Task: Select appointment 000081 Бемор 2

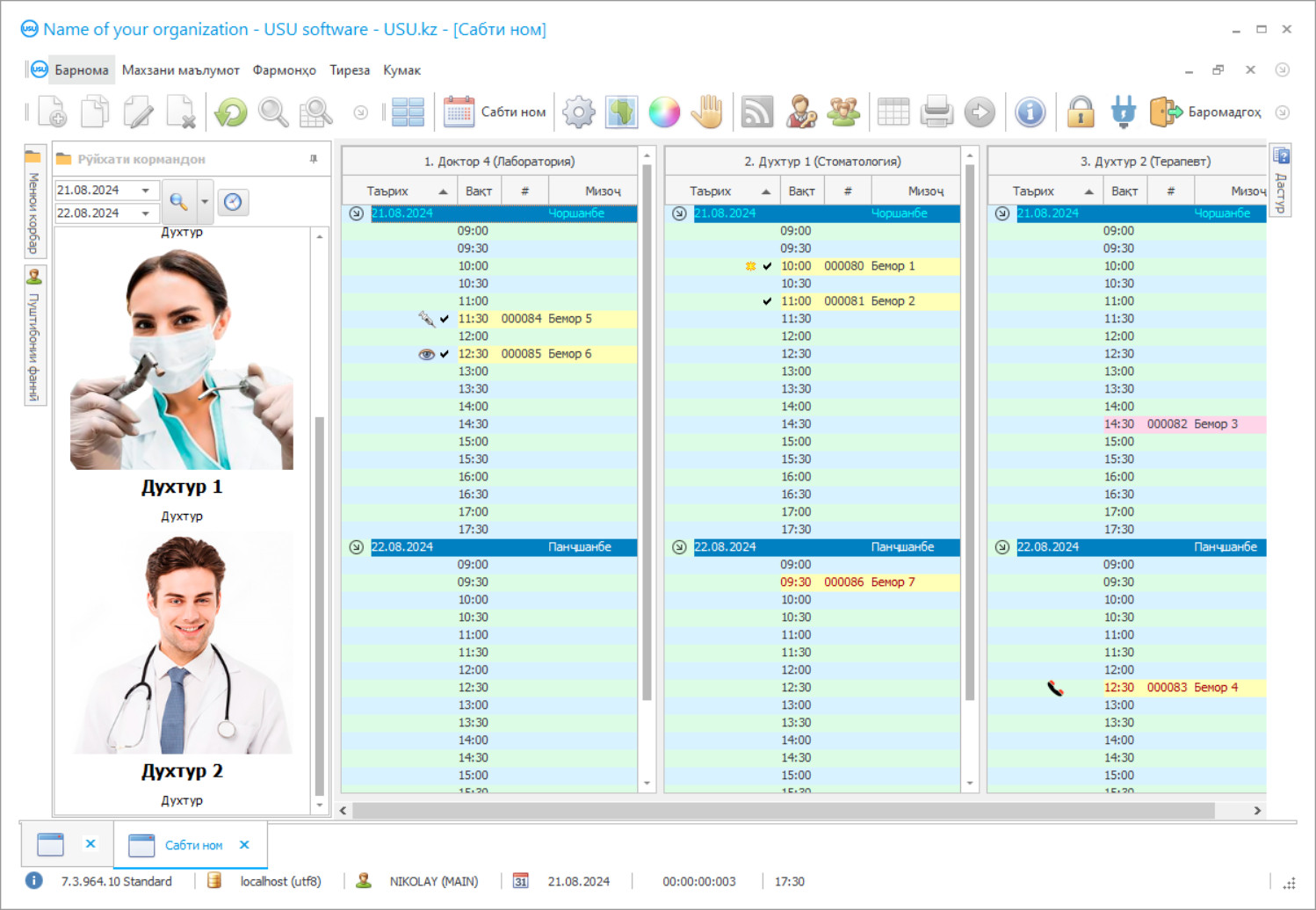Action: click(870, 301)
